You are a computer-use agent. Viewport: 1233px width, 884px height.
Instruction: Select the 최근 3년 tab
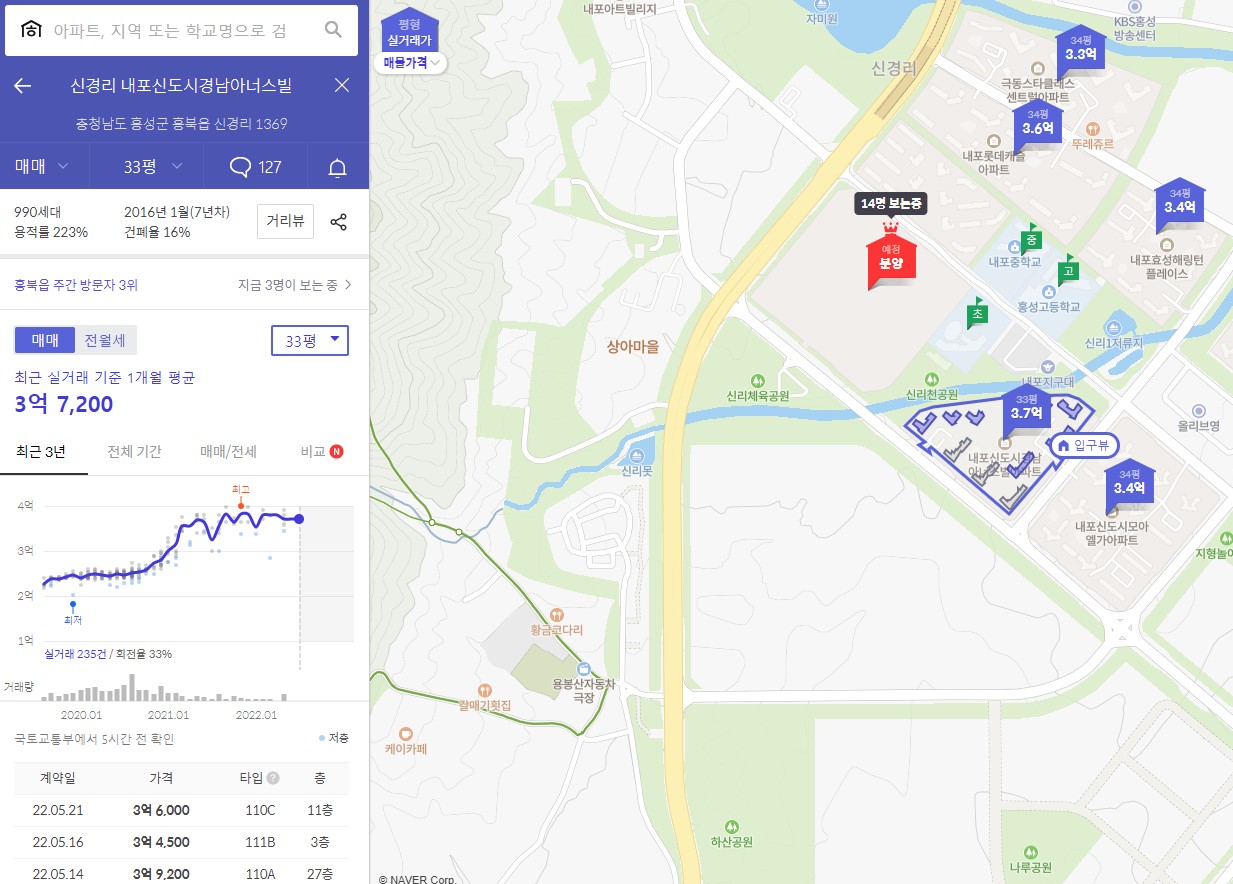click(x=42, y=451)
